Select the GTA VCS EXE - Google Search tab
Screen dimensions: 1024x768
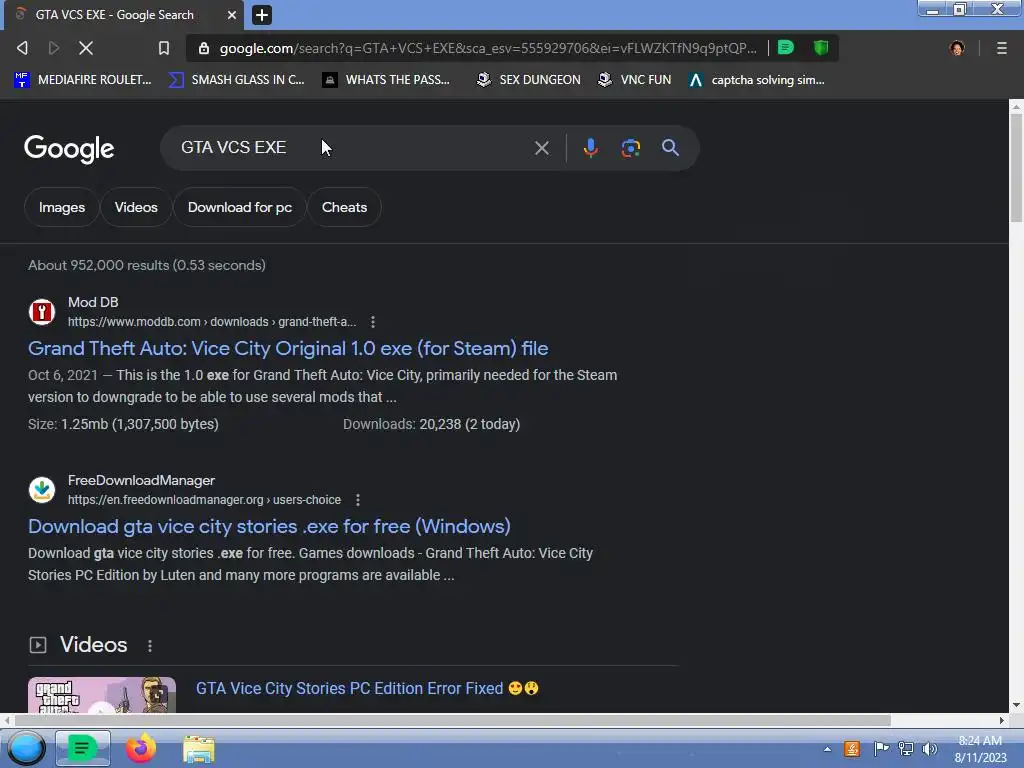124,15
